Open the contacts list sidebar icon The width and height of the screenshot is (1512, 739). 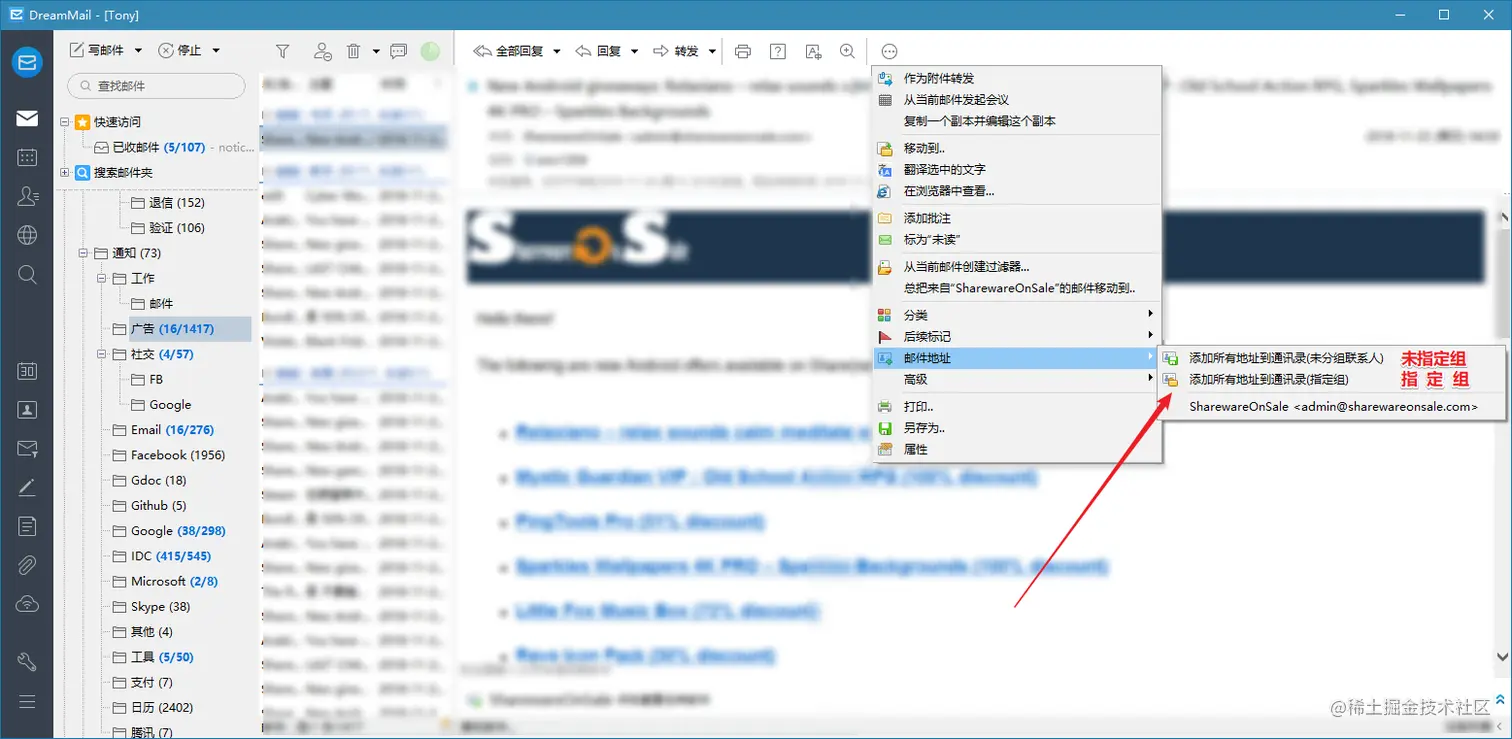click(27, 197)
